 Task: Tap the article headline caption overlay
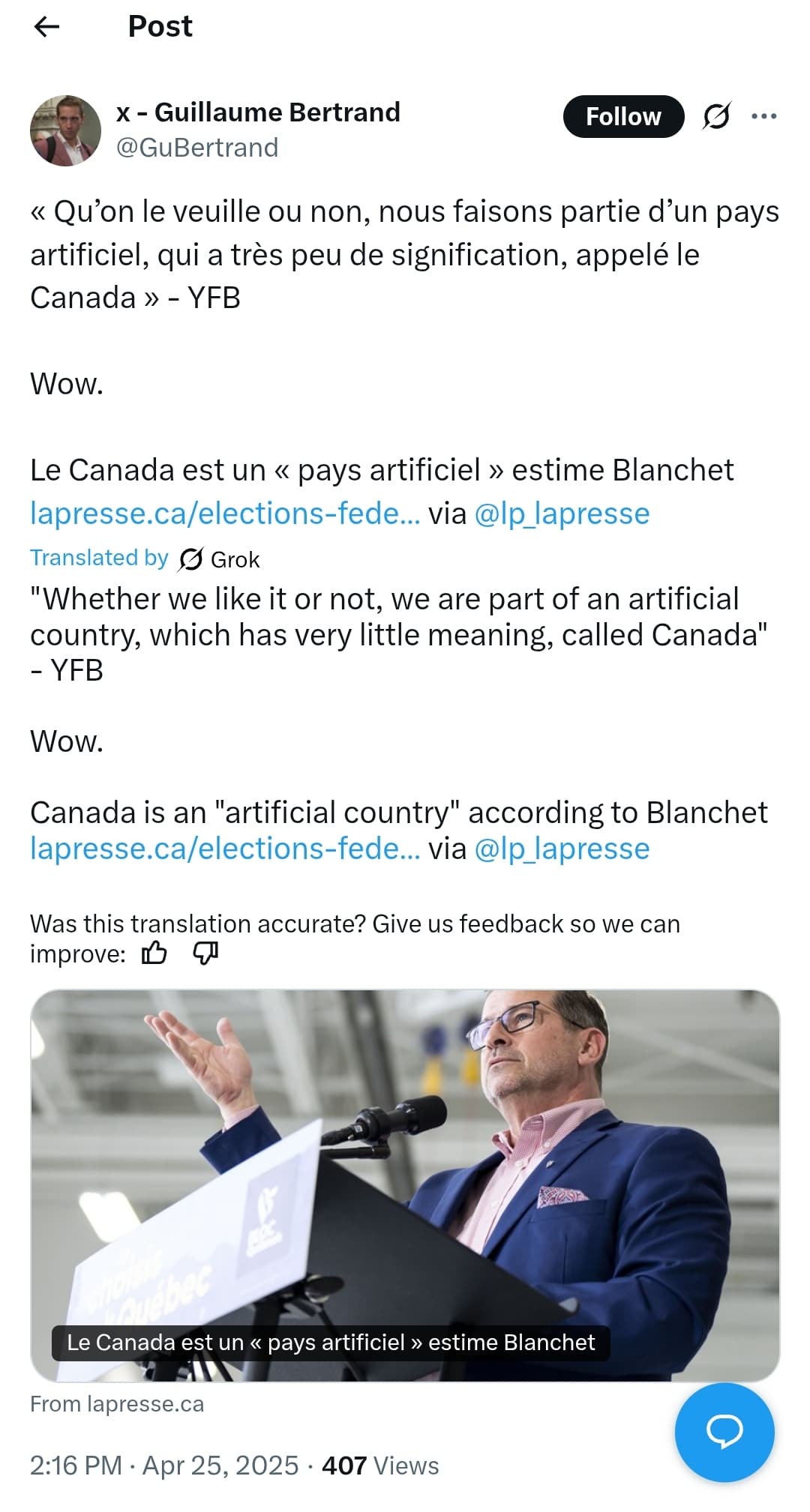(330, 1343)
